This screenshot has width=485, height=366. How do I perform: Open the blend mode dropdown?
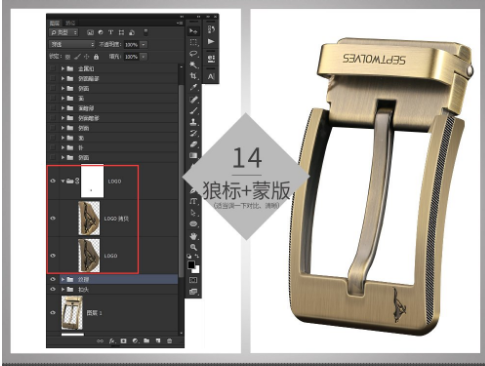coord(72,44)
